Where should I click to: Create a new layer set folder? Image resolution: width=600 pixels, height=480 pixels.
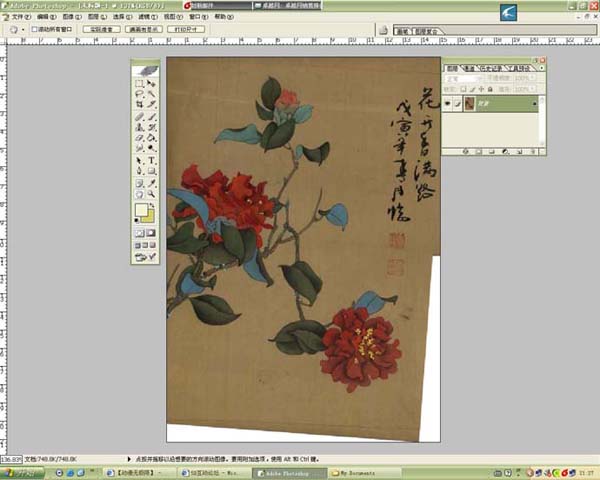492,152
